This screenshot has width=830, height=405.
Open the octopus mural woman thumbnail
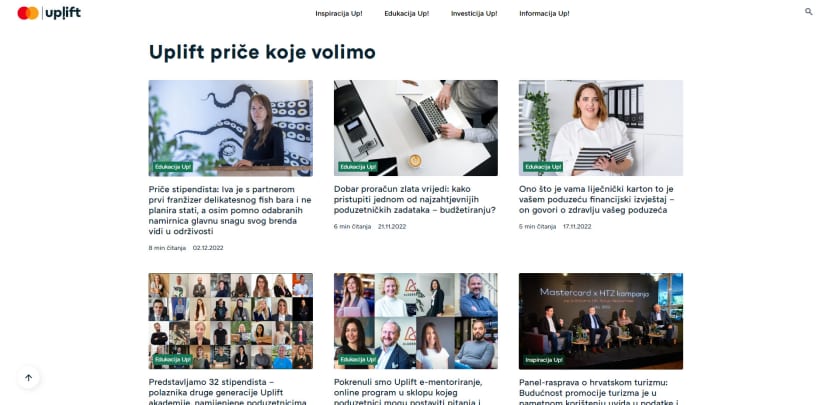[231, 128]
